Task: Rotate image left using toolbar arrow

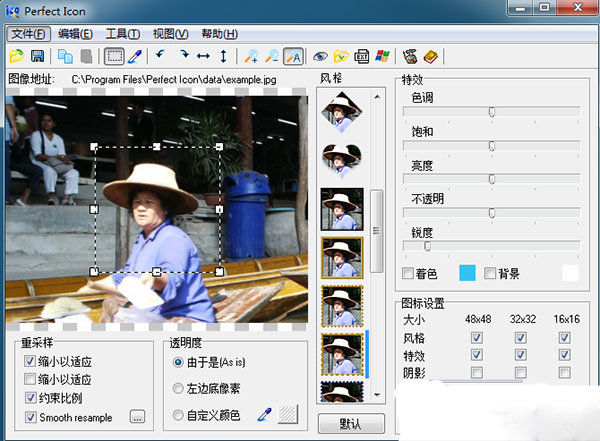Action: 159,57
